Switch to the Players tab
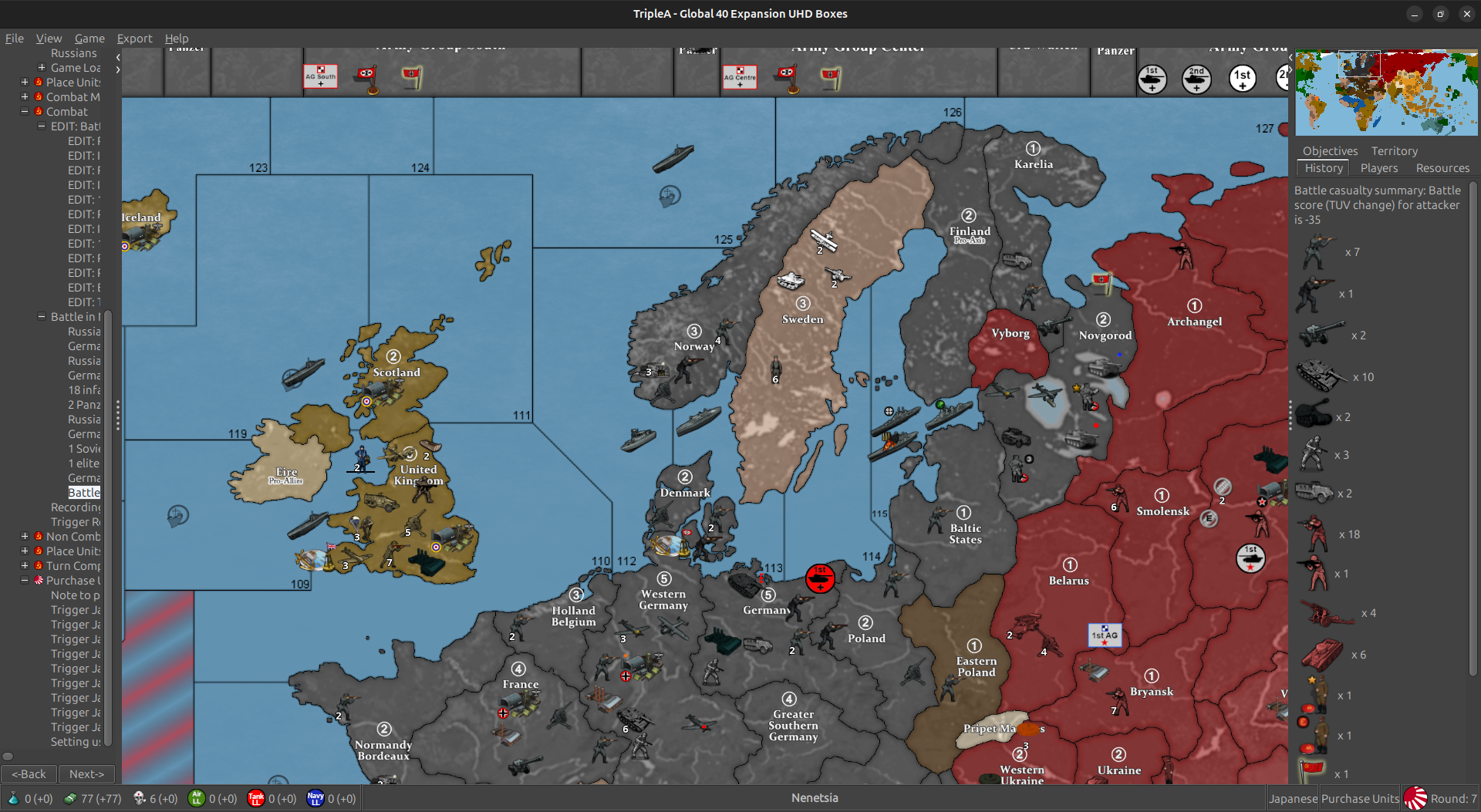 (1379, 168)
